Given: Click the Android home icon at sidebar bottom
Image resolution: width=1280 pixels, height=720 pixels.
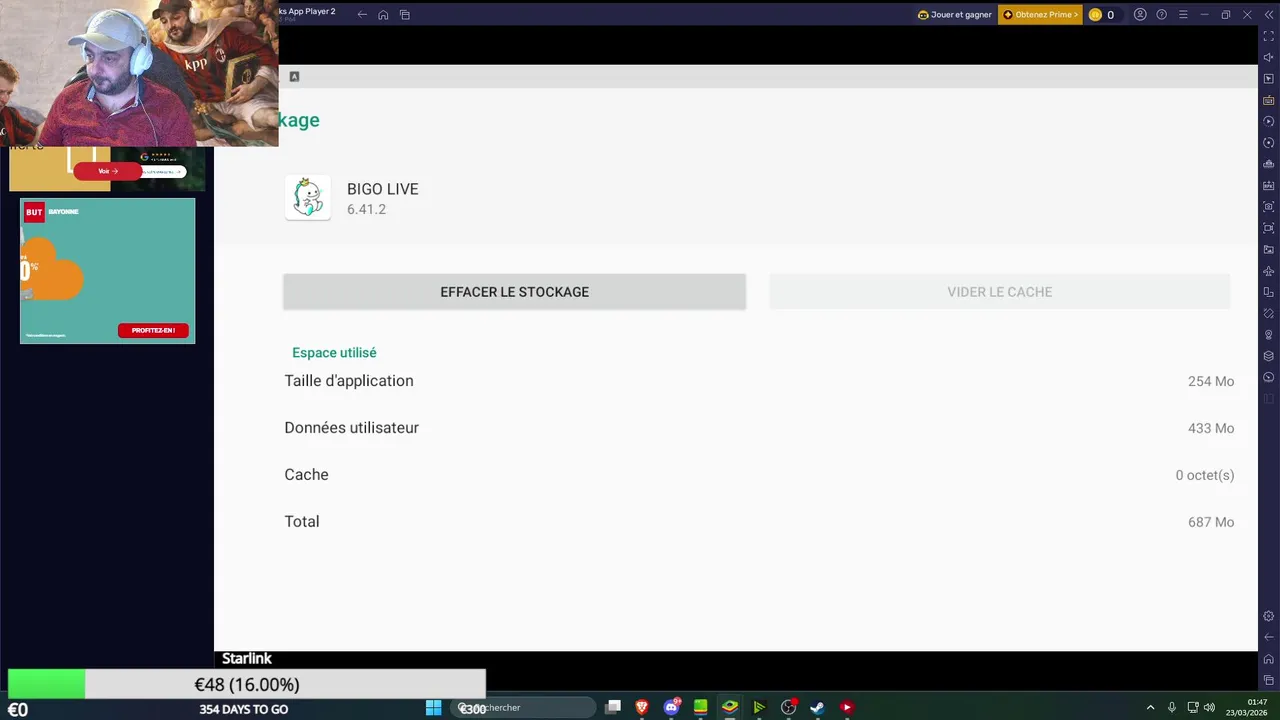Looking at the screenshot, I should [1269, 659].
